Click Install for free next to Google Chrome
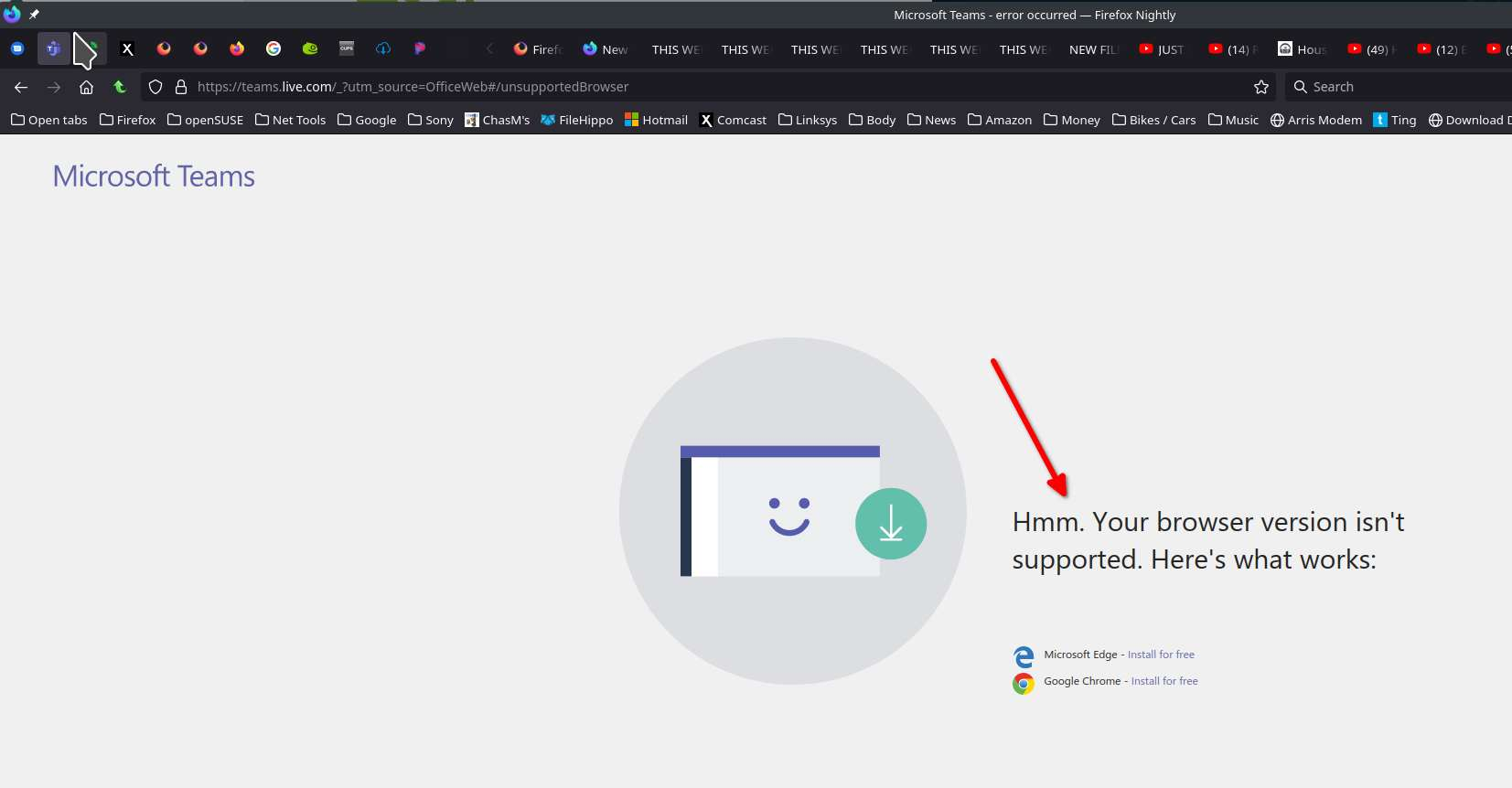The width and height of the screenshot is (1512, 788). (1164, 681)
